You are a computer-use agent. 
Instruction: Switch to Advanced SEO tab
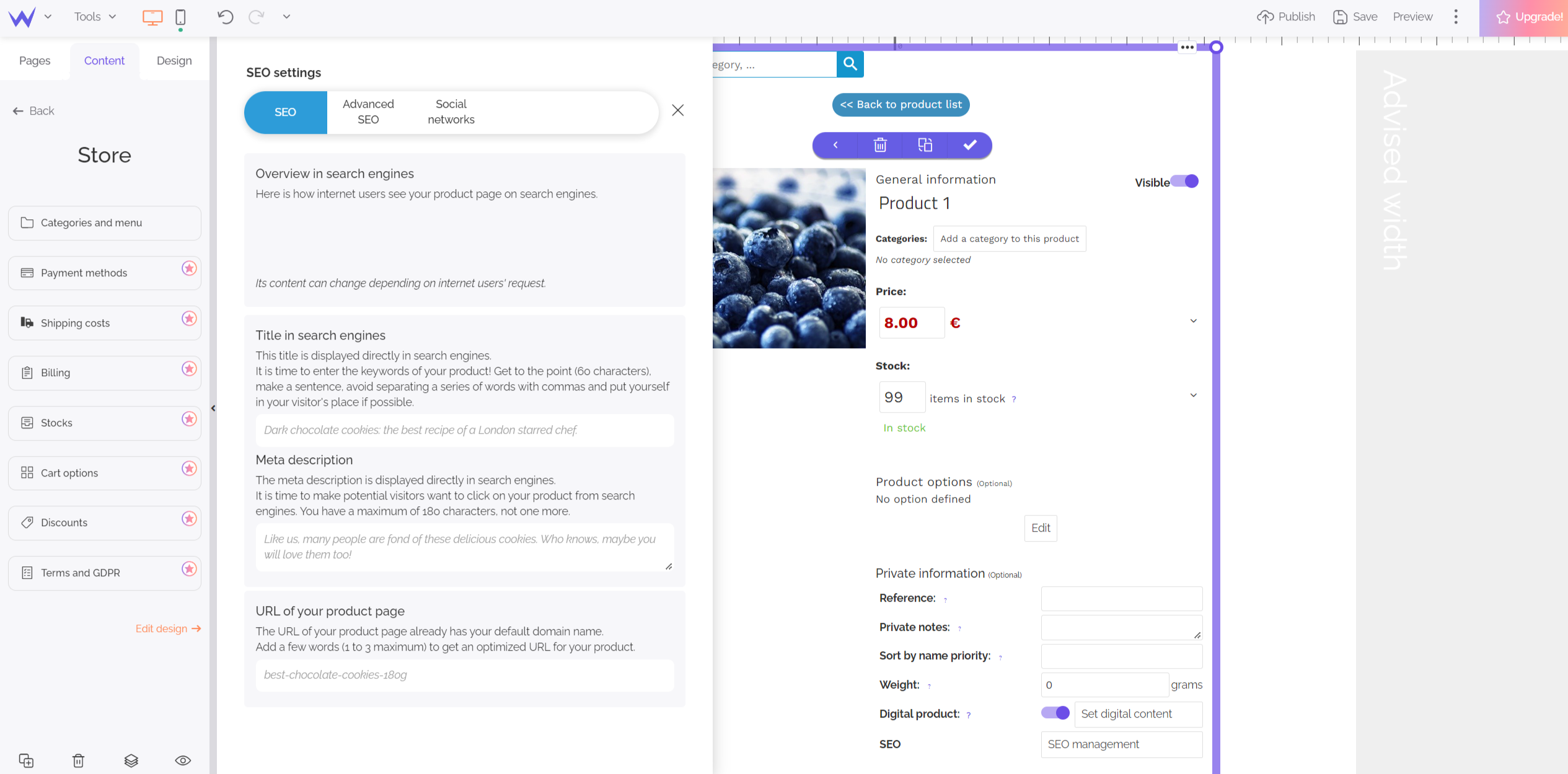tap(368, 111)
